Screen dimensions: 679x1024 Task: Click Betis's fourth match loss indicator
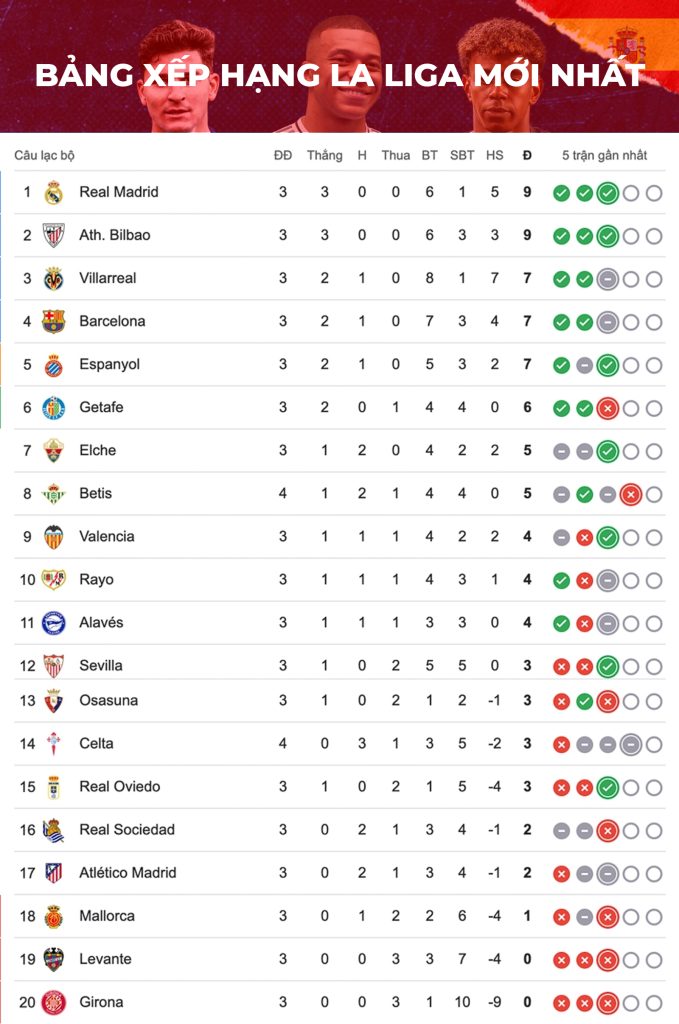(631, 495)
